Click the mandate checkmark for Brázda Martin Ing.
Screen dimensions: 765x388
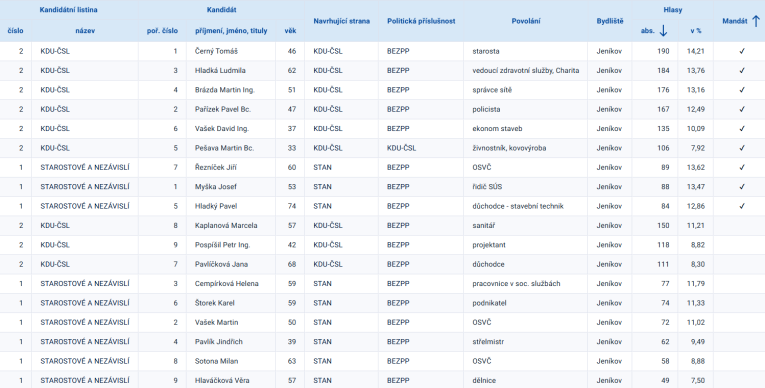742,90
